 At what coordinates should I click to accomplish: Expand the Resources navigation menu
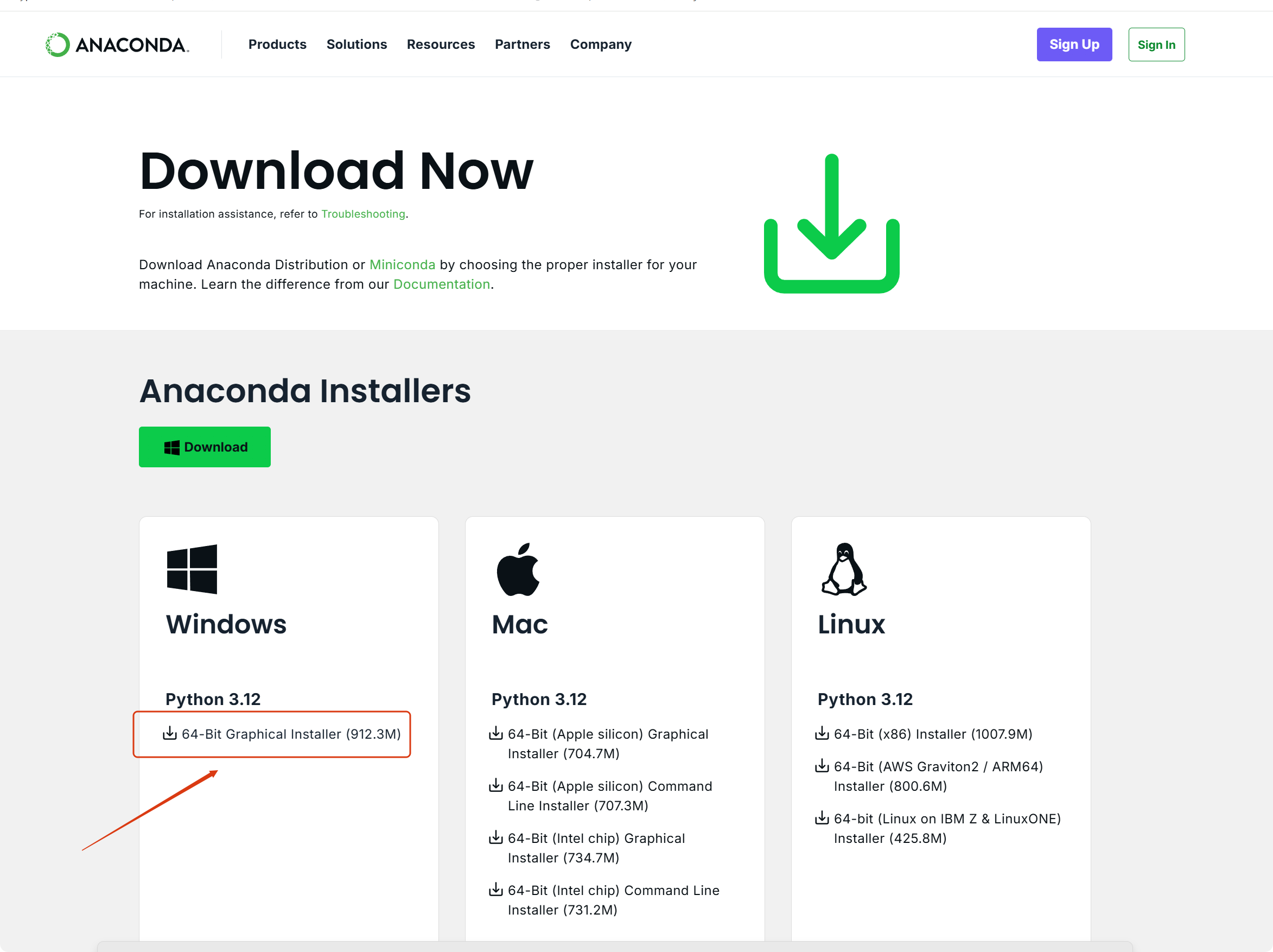[441, 45]
